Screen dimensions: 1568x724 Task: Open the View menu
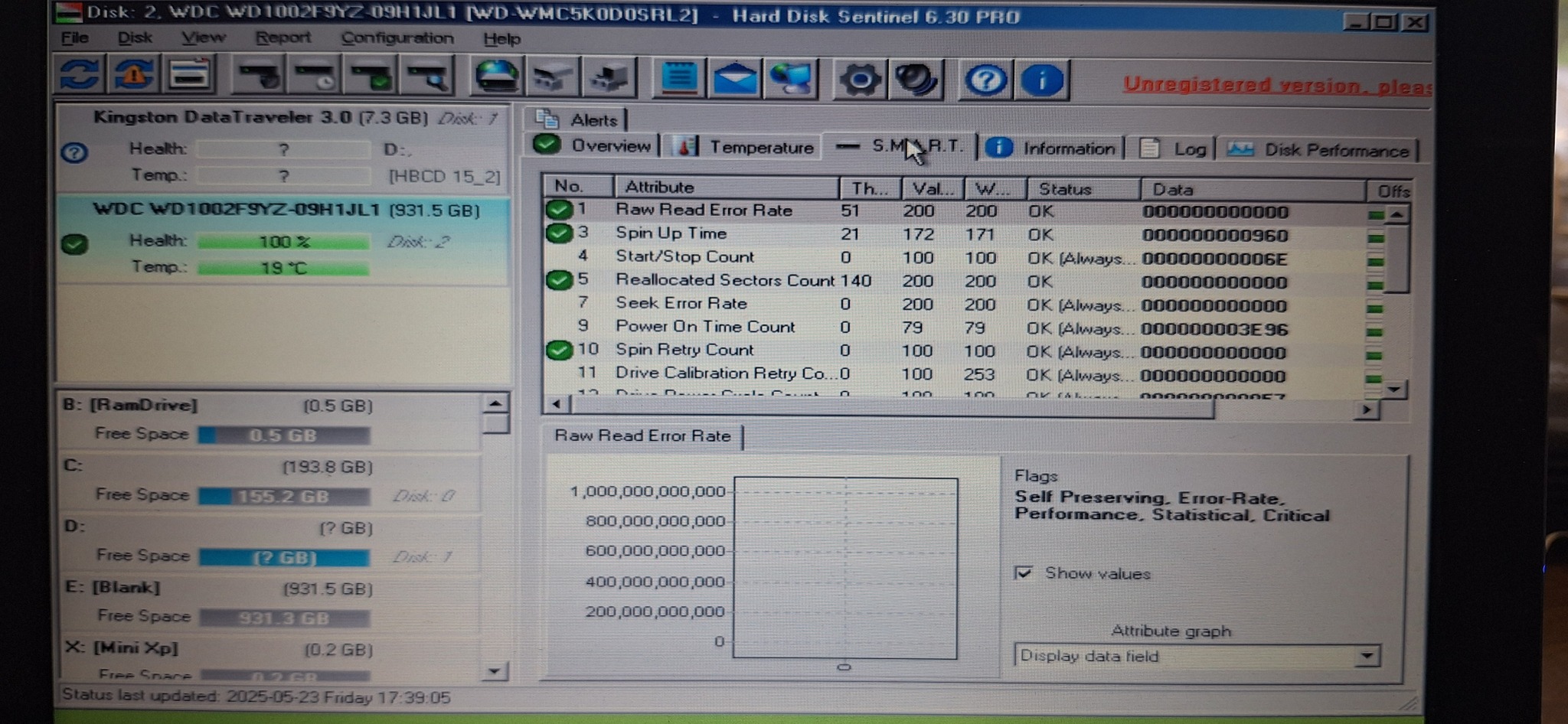[203, 38]
